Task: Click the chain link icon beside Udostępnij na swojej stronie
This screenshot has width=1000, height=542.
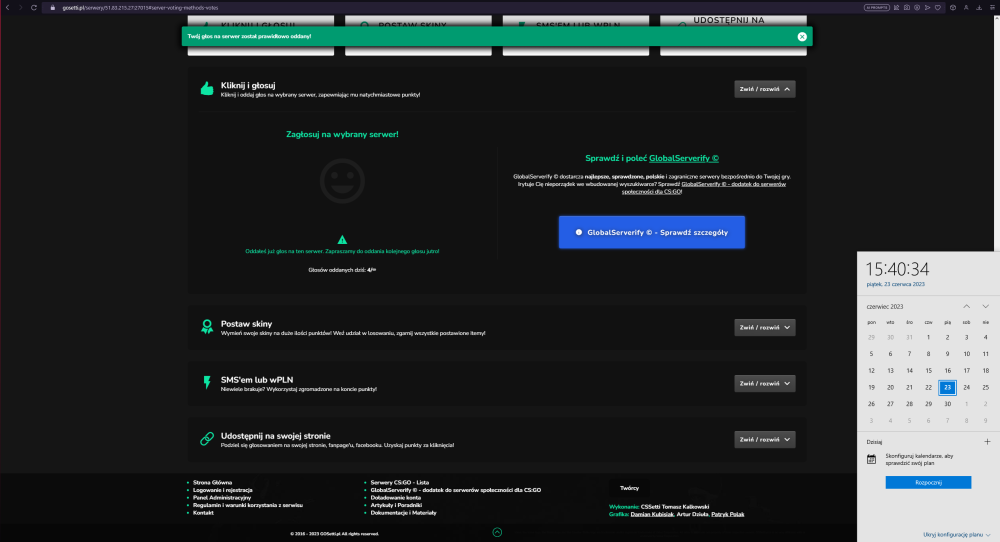Action: click(x=207, y=439)
